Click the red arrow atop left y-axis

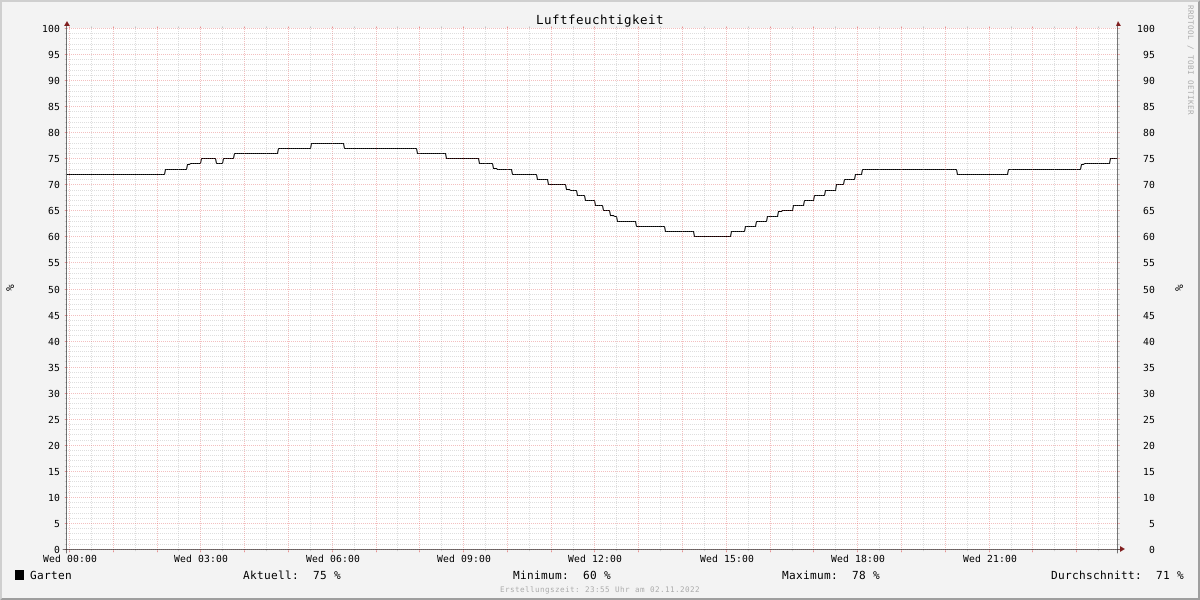(67, 23)
